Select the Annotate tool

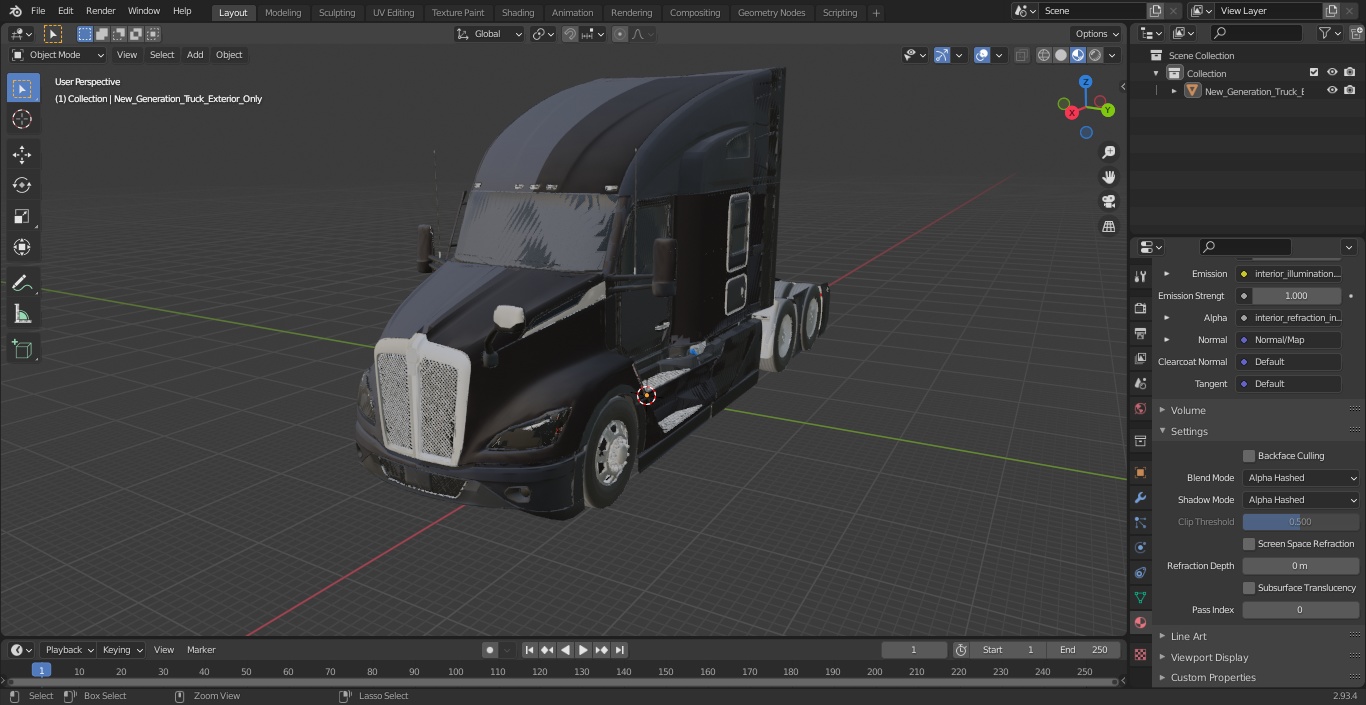pyautogui.click(x=22, y=284)
